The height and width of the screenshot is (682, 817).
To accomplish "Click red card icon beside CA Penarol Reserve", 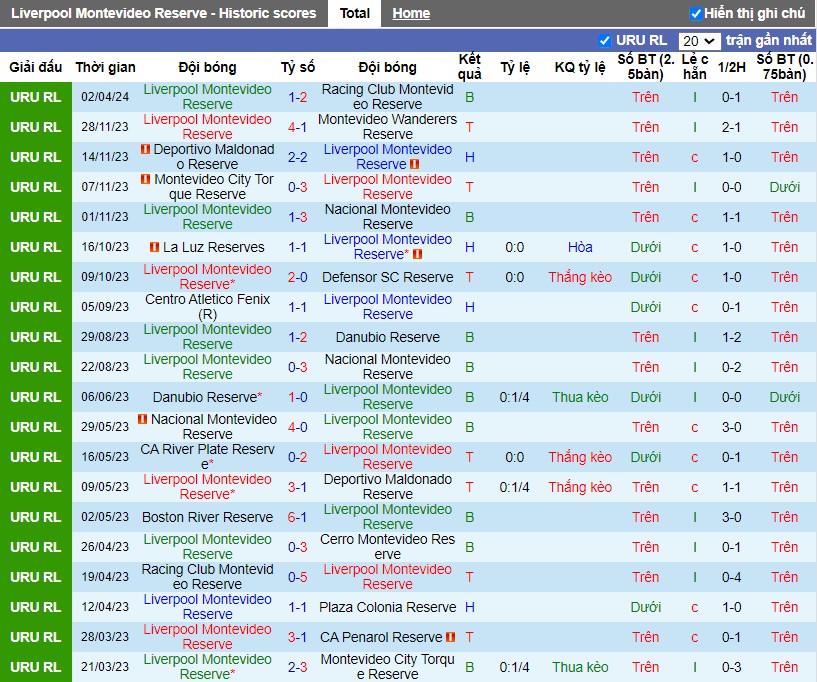I will click(x=451, y=637).
